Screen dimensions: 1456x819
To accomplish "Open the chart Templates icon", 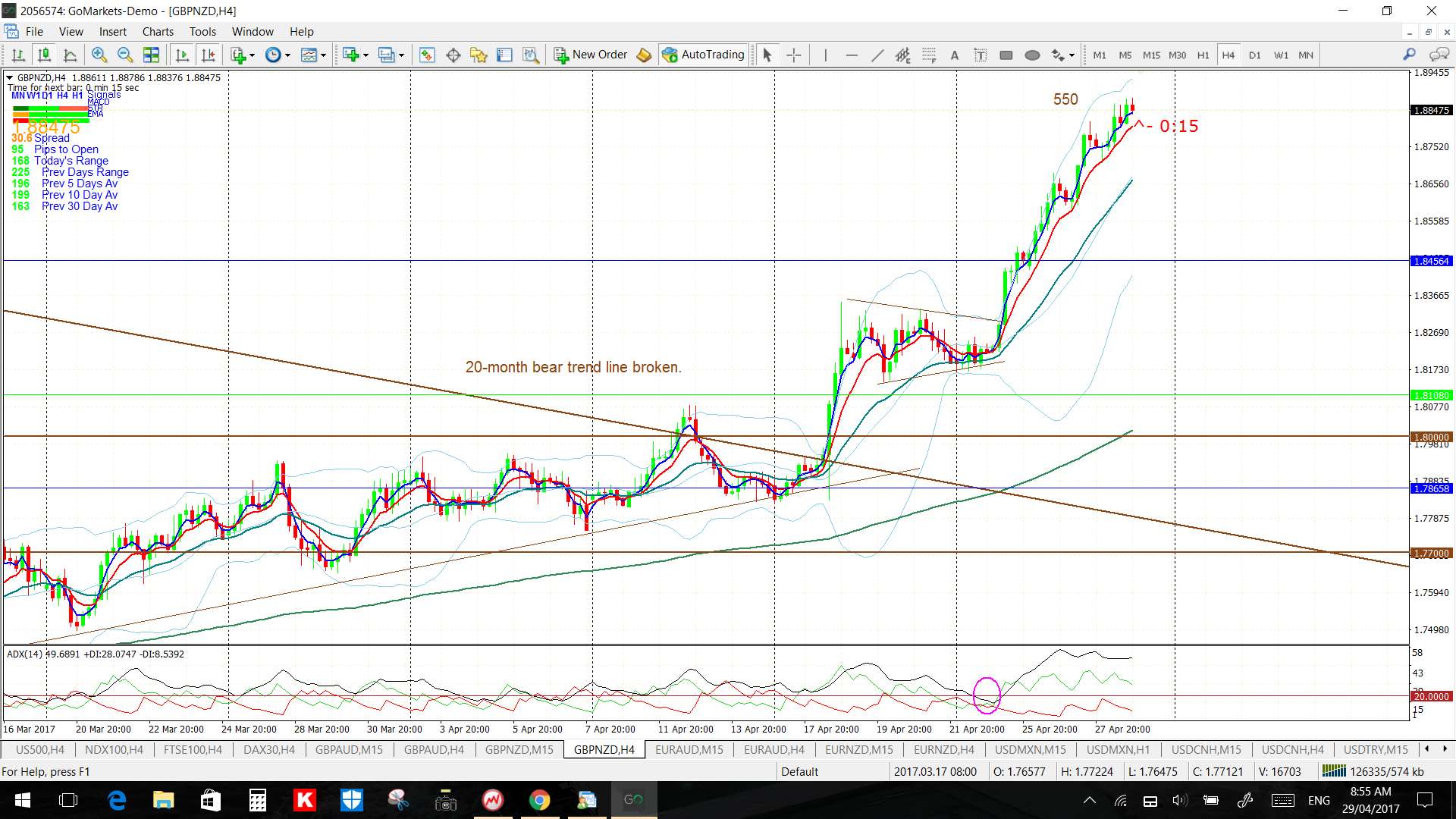I will [x=309, y=55].
